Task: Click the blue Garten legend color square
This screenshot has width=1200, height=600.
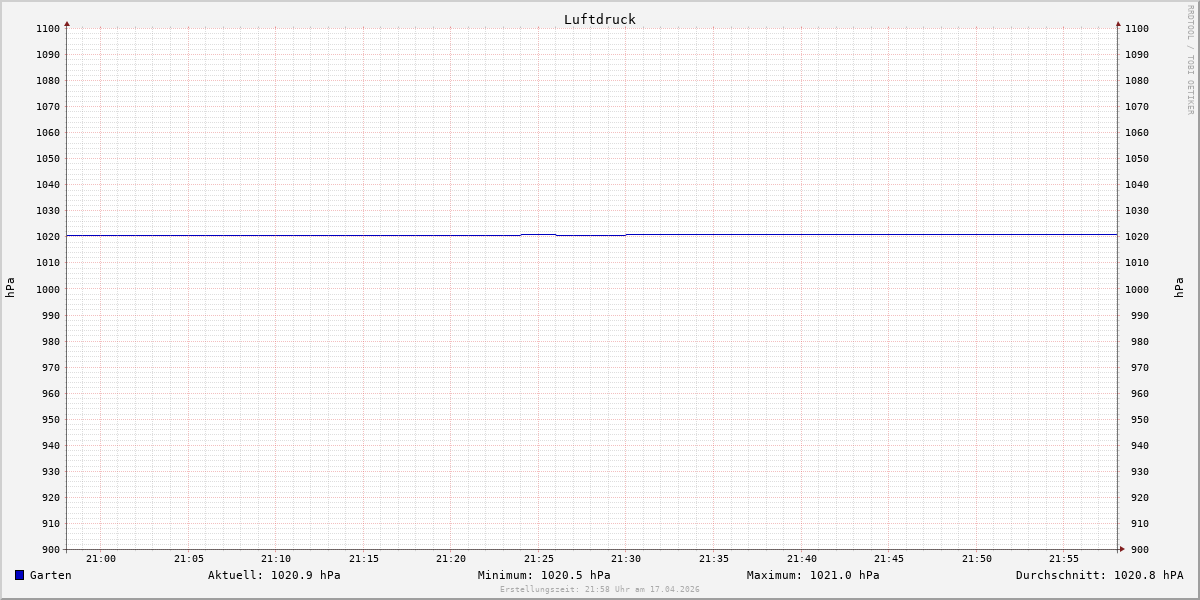Action: (x=19, y=575)
